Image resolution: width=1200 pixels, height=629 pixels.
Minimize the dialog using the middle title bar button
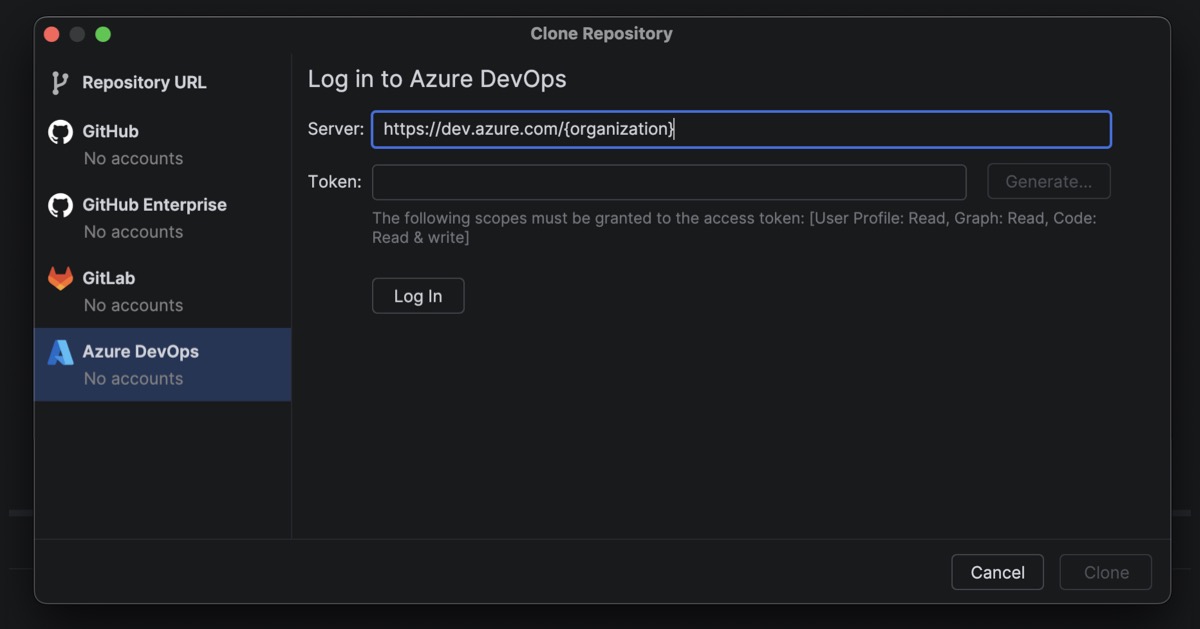pyautogui.click(x=77, y=34)
